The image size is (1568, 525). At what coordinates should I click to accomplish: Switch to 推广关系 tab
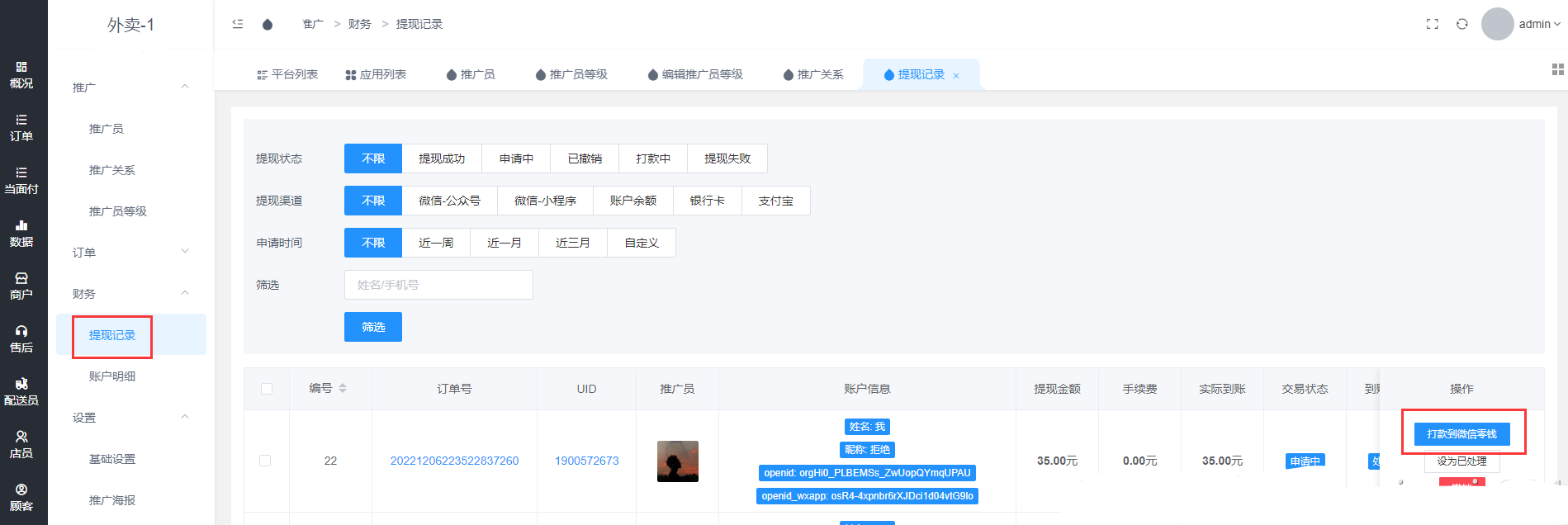pos(813,74)
